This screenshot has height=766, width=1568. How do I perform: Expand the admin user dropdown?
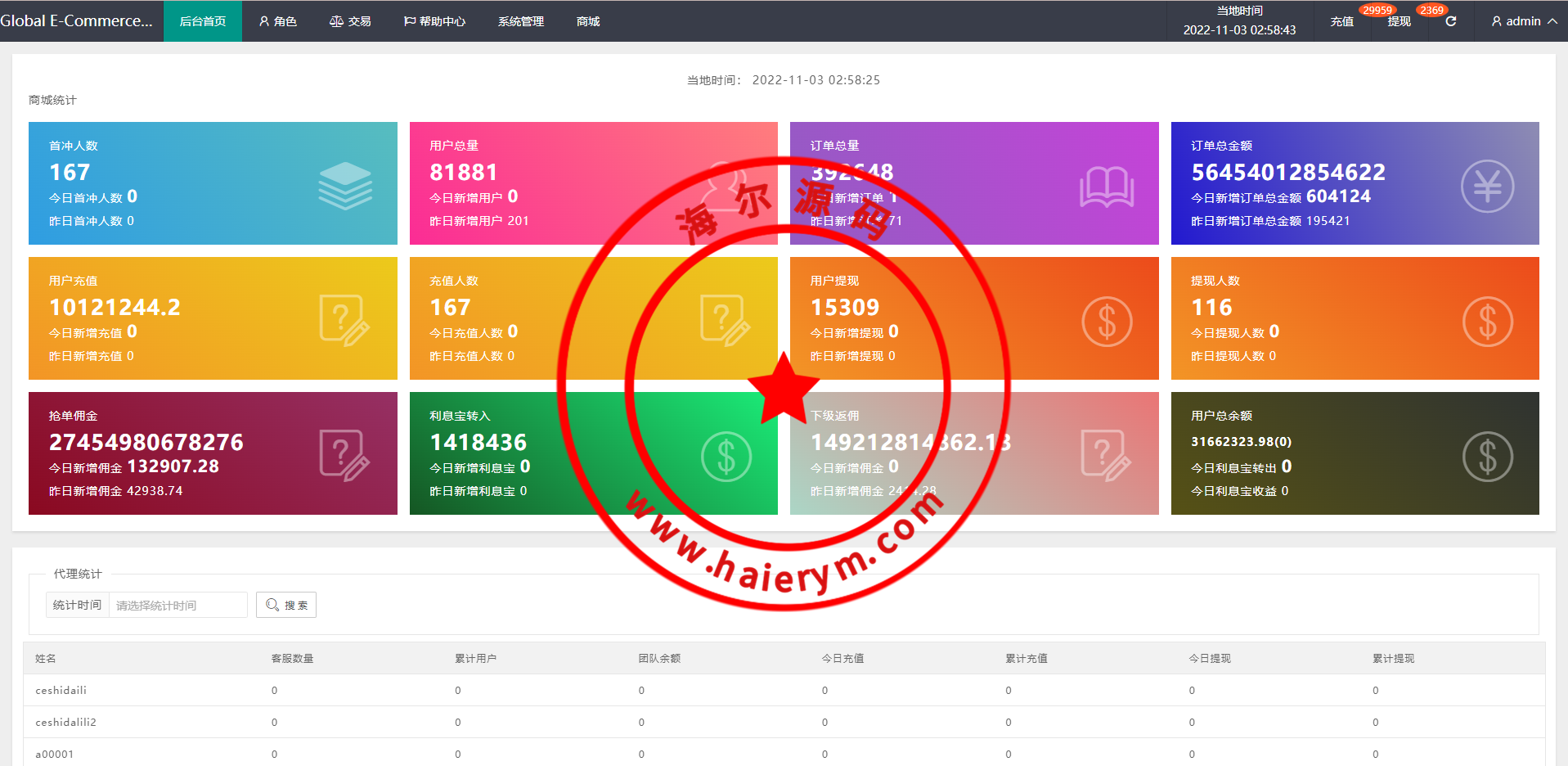coord(1523,21)
